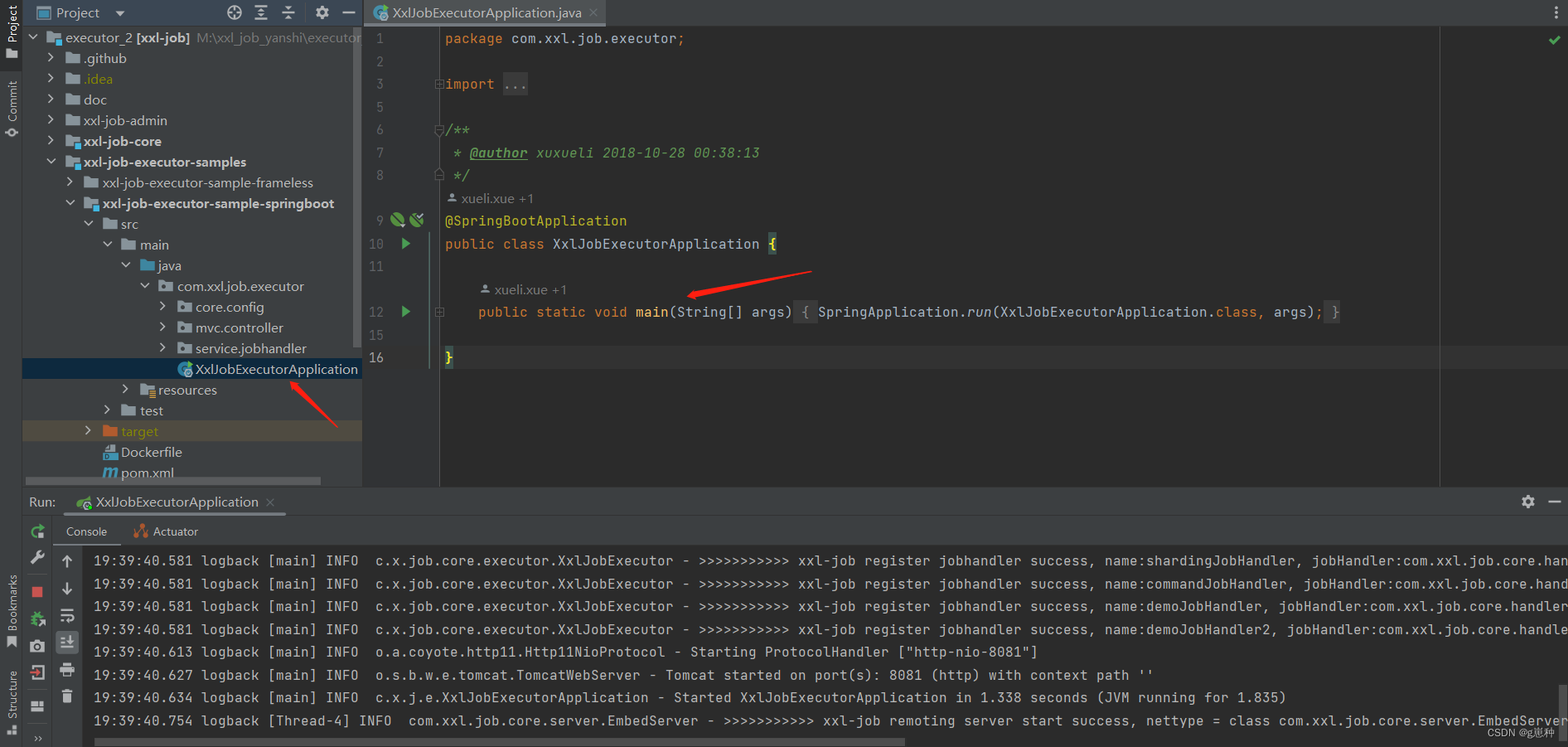Click xueli.xue +1 author hint above main
1568x747 pixels.
[523, 289]
